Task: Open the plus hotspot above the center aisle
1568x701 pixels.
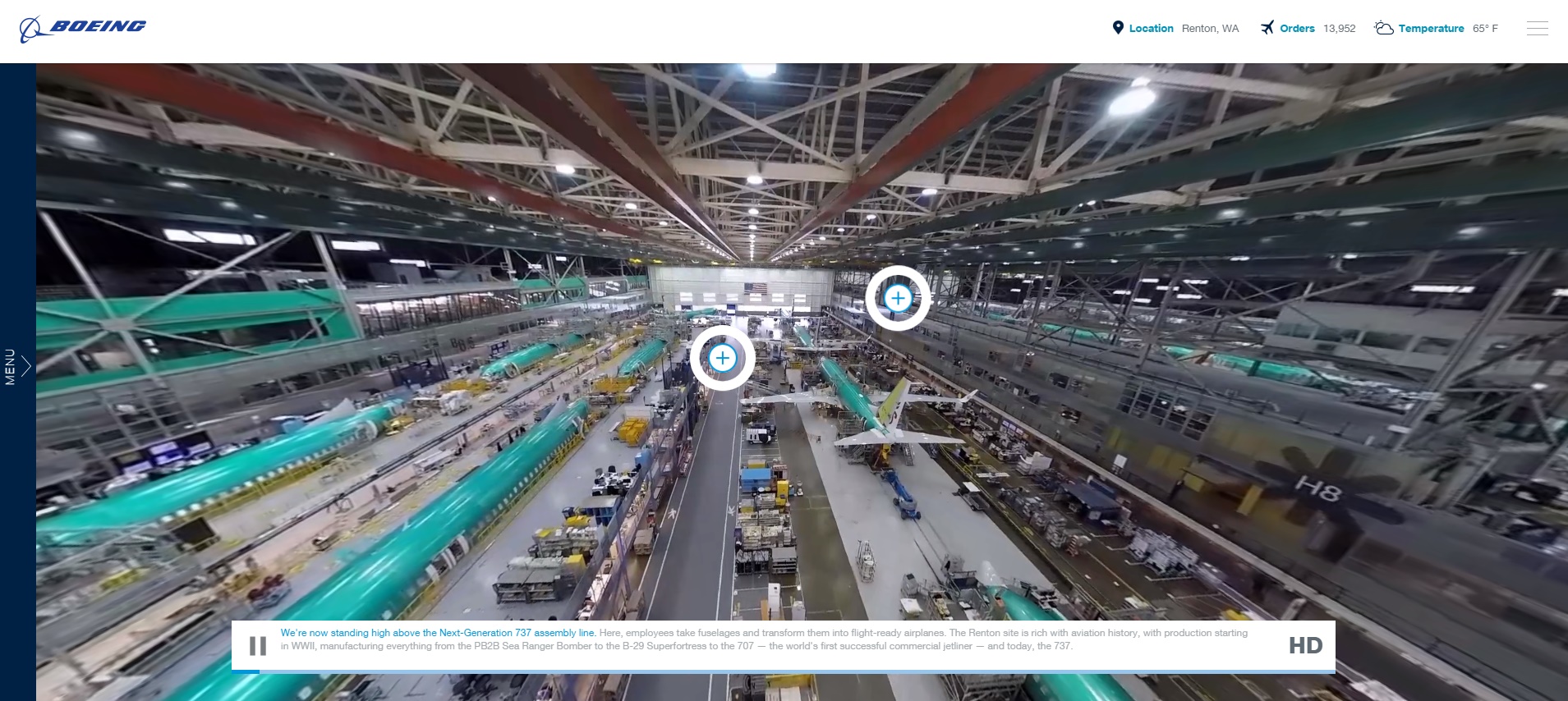Action: [x=723, y=358]
